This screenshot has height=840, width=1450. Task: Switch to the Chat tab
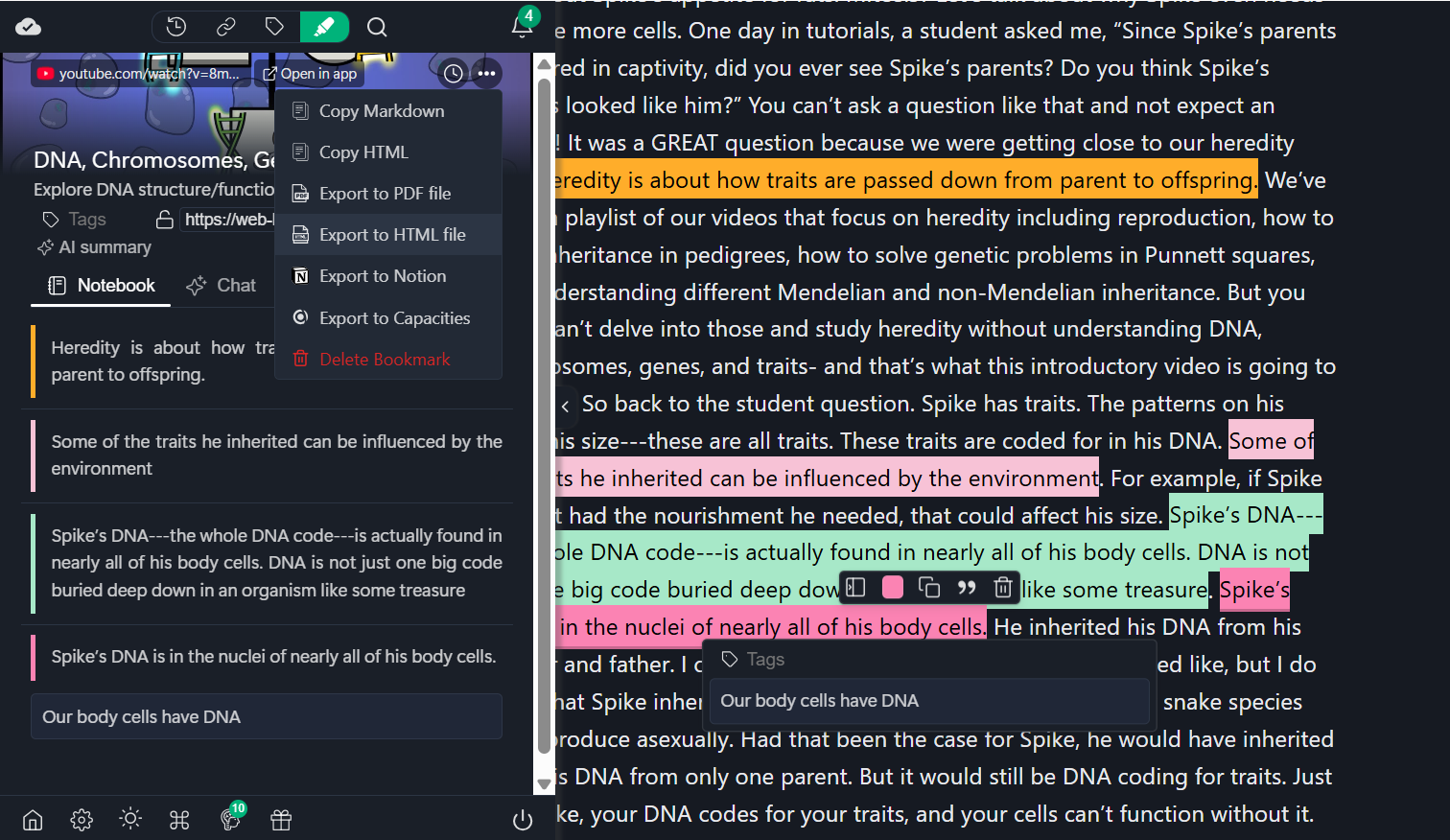(x=222, y=286)
